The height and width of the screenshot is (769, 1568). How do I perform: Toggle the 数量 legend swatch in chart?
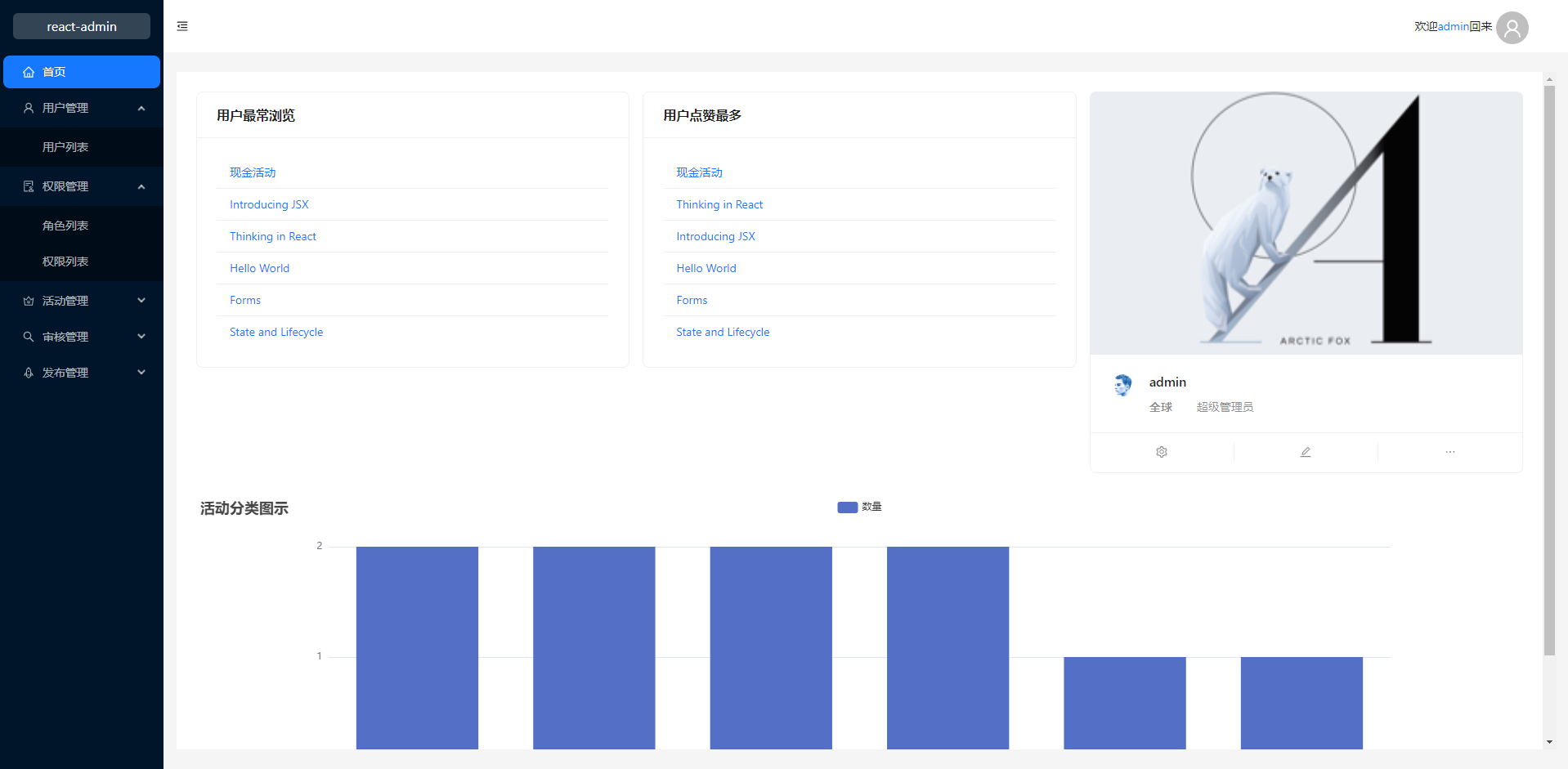847,507
